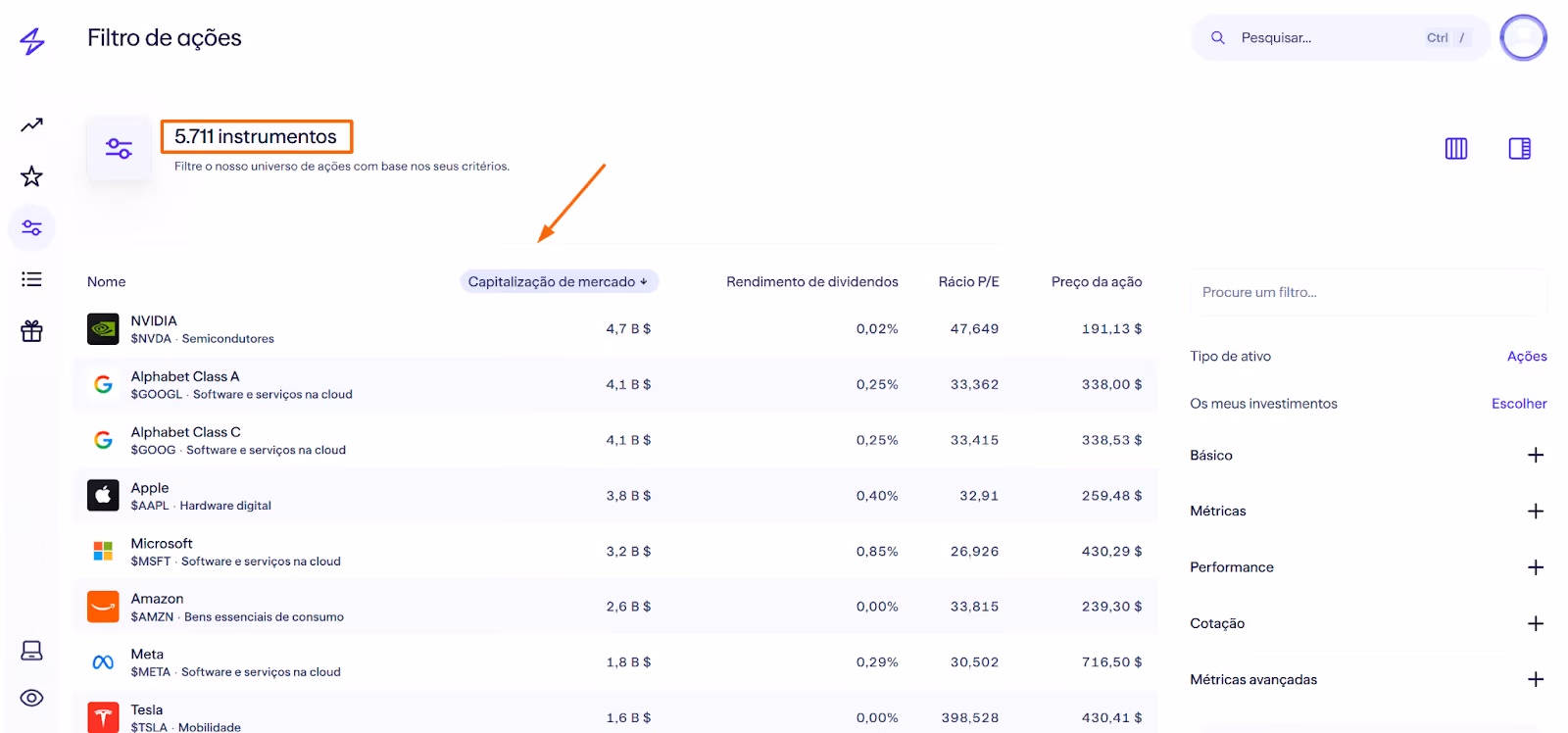Open the user profile avatar
Image resolution: width=1568 pixels, height=733 pixels.
tap(1523, 37)
